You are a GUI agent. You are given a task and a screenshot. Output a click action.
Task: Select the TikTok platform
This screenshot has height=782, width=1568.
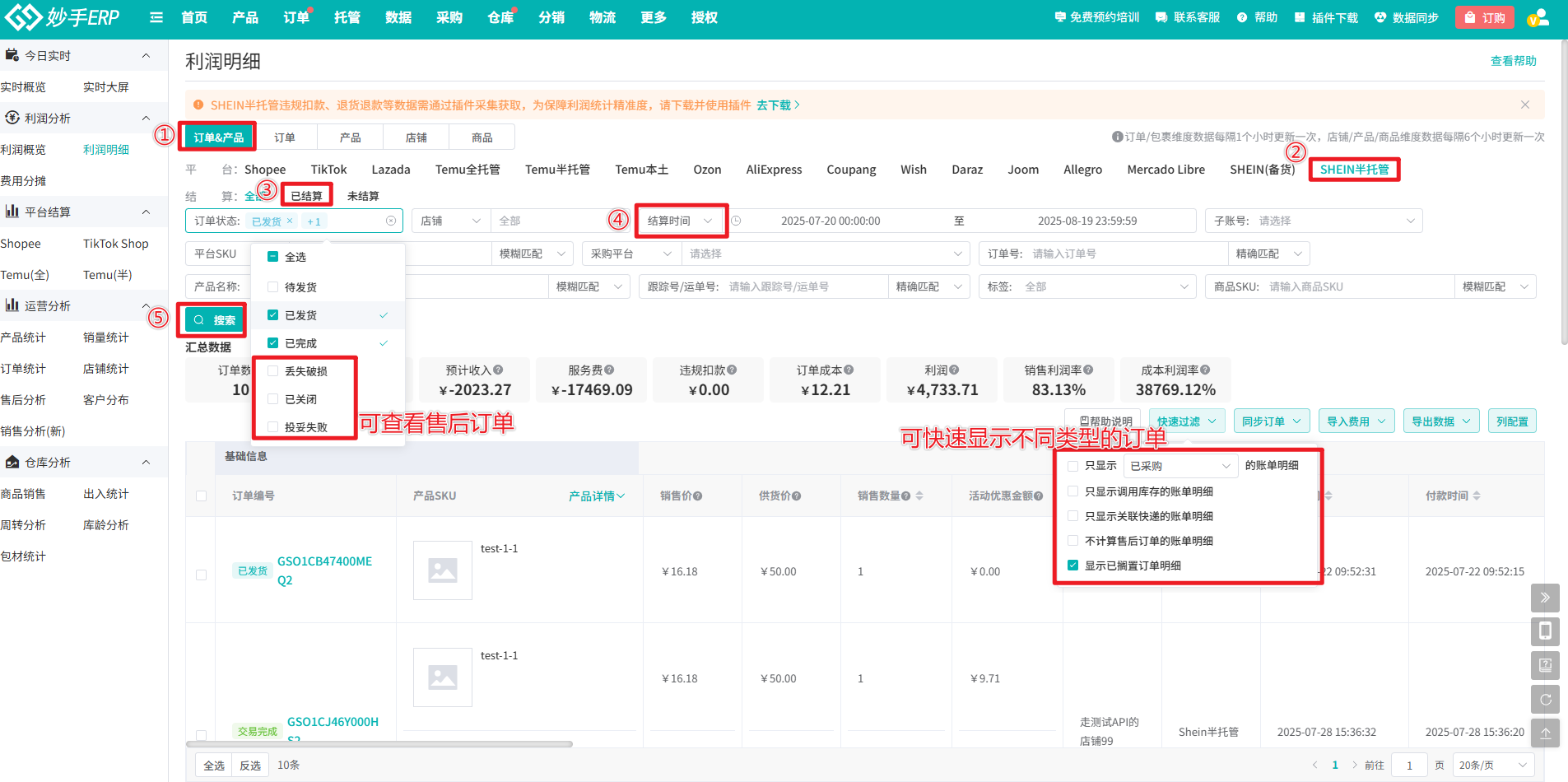click(328, 169)
